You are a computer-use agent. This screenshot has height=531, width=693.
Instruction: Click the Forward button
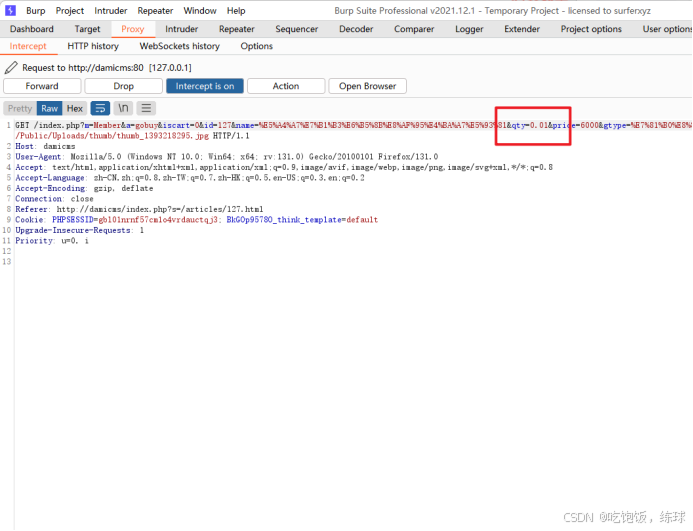tap(42, 86)
